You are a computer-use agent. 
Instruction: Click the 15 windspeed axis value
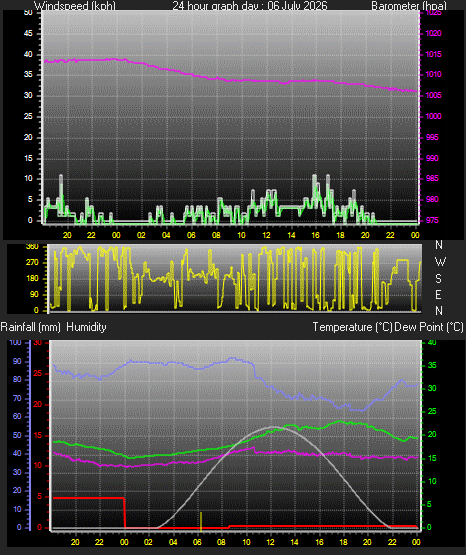28,158
